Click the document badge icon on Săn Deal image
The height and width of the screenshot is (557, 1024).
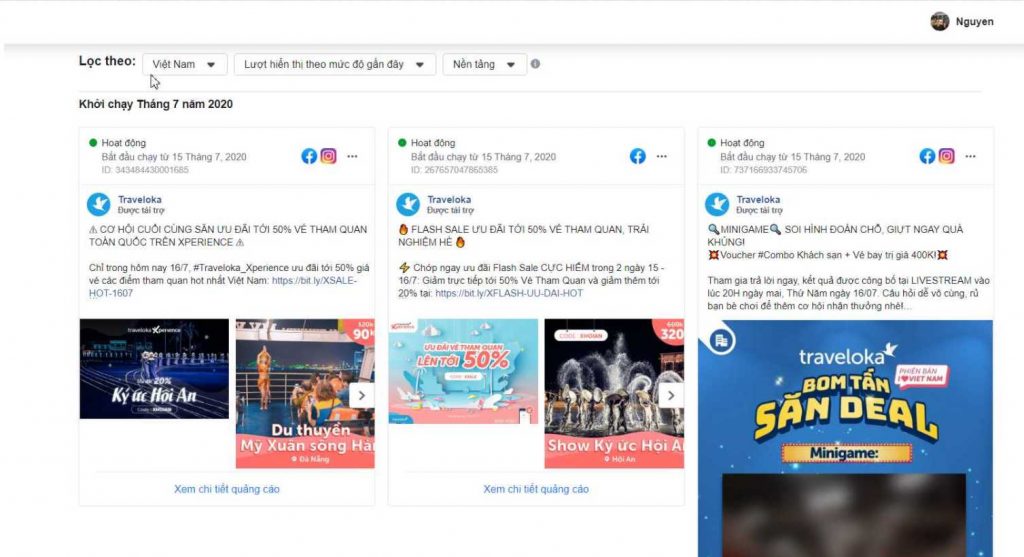pos(721,340)
